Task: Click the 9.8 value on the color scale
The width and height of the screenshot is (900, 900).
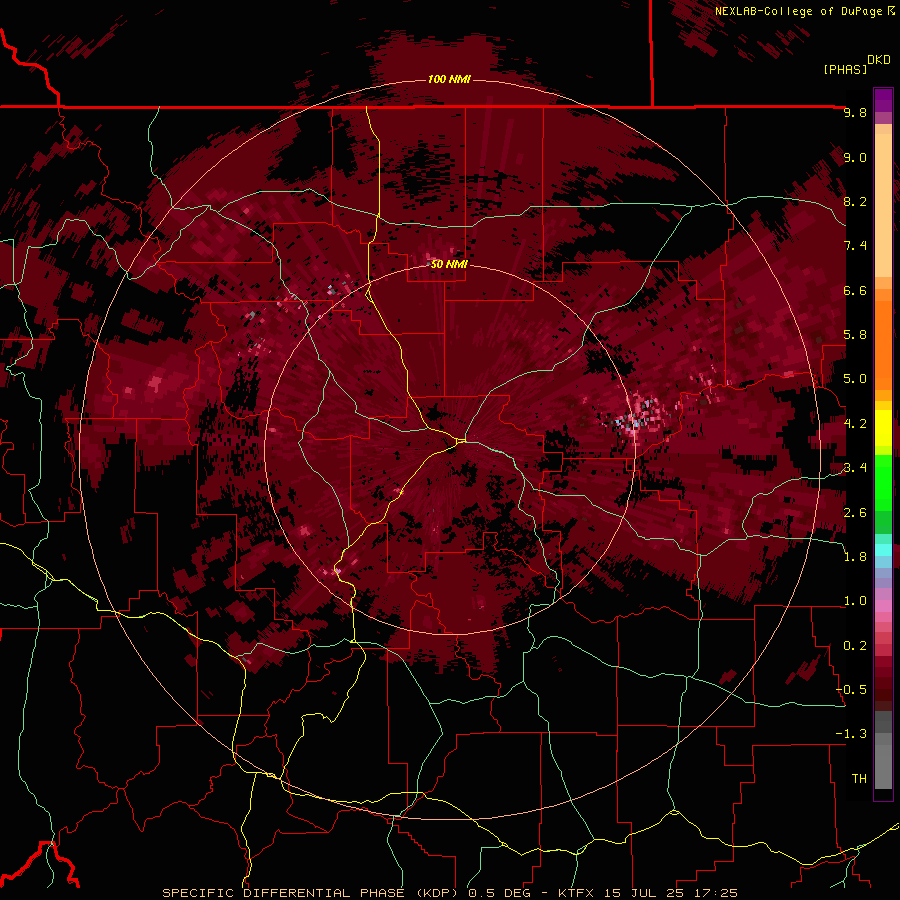Action: click(855, 112)
